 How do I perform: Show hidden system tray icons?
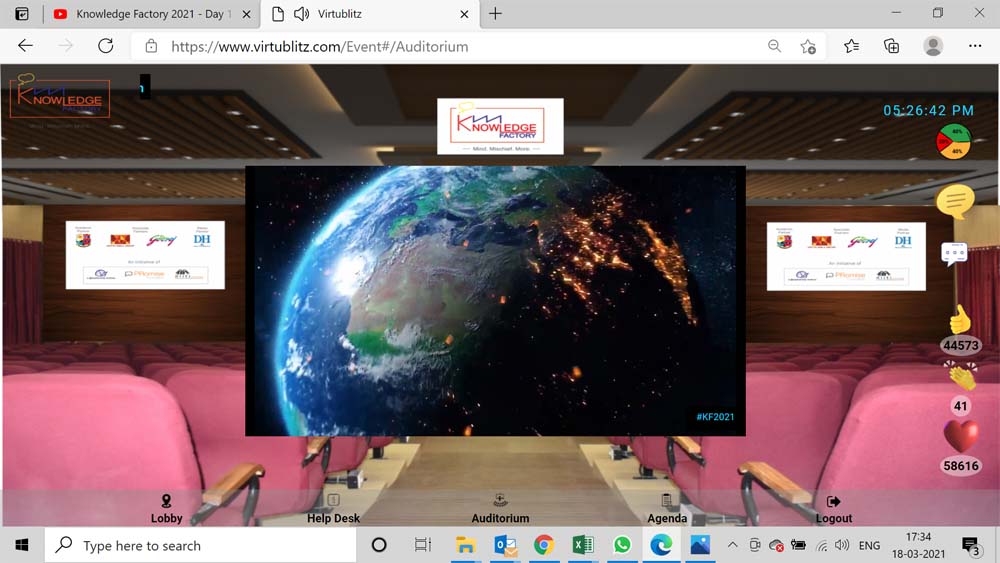pos(733,545)
